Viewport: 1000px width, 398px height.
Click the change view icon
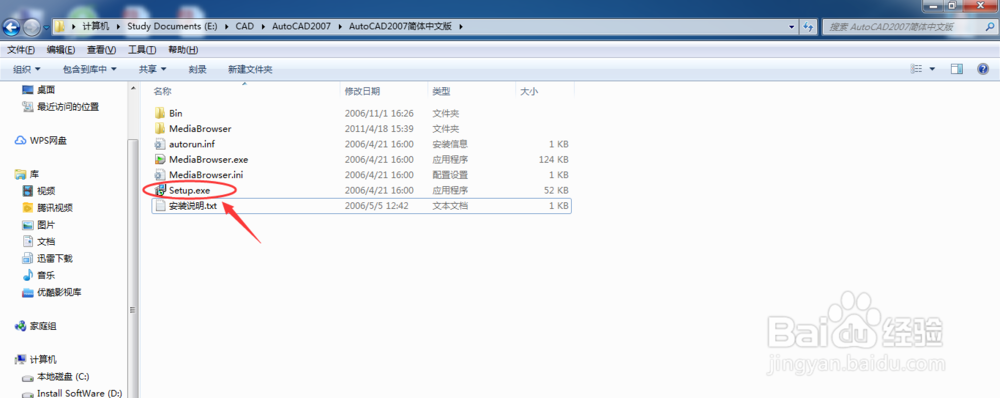tap(916, 69)
